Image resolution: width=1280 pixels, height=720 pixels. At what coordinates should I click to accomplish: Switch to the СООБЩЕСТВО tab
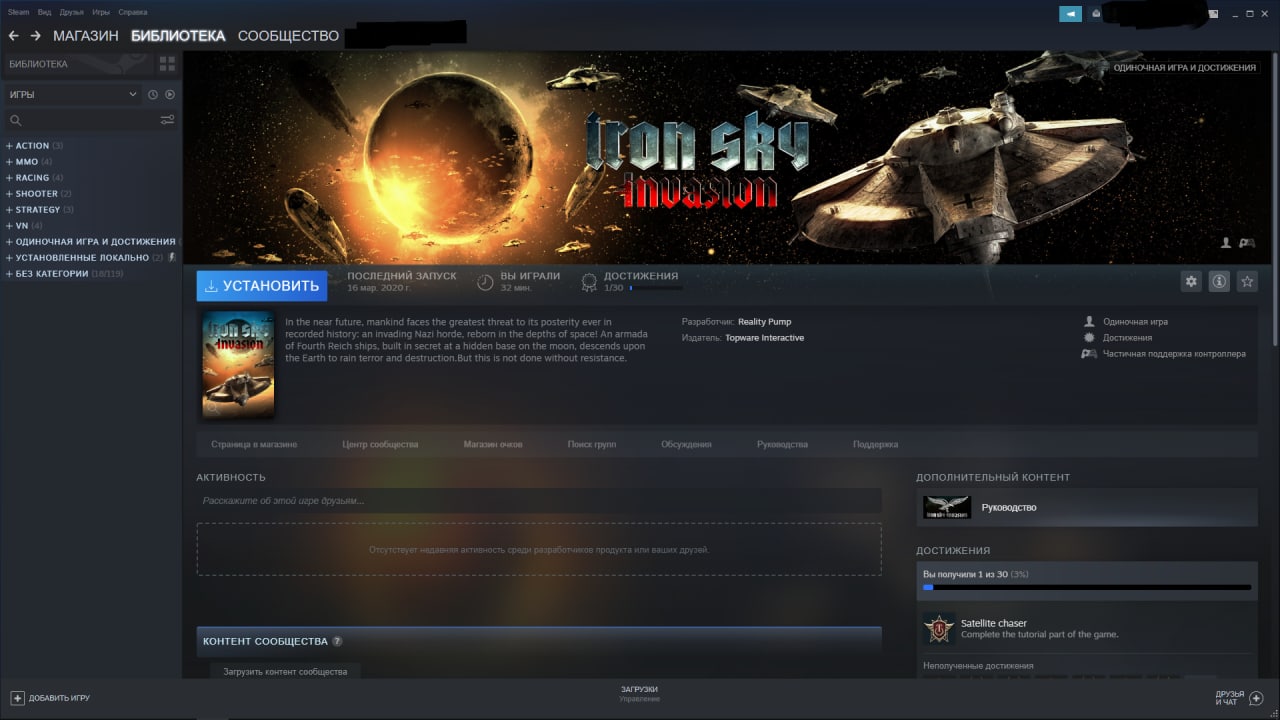288,35
